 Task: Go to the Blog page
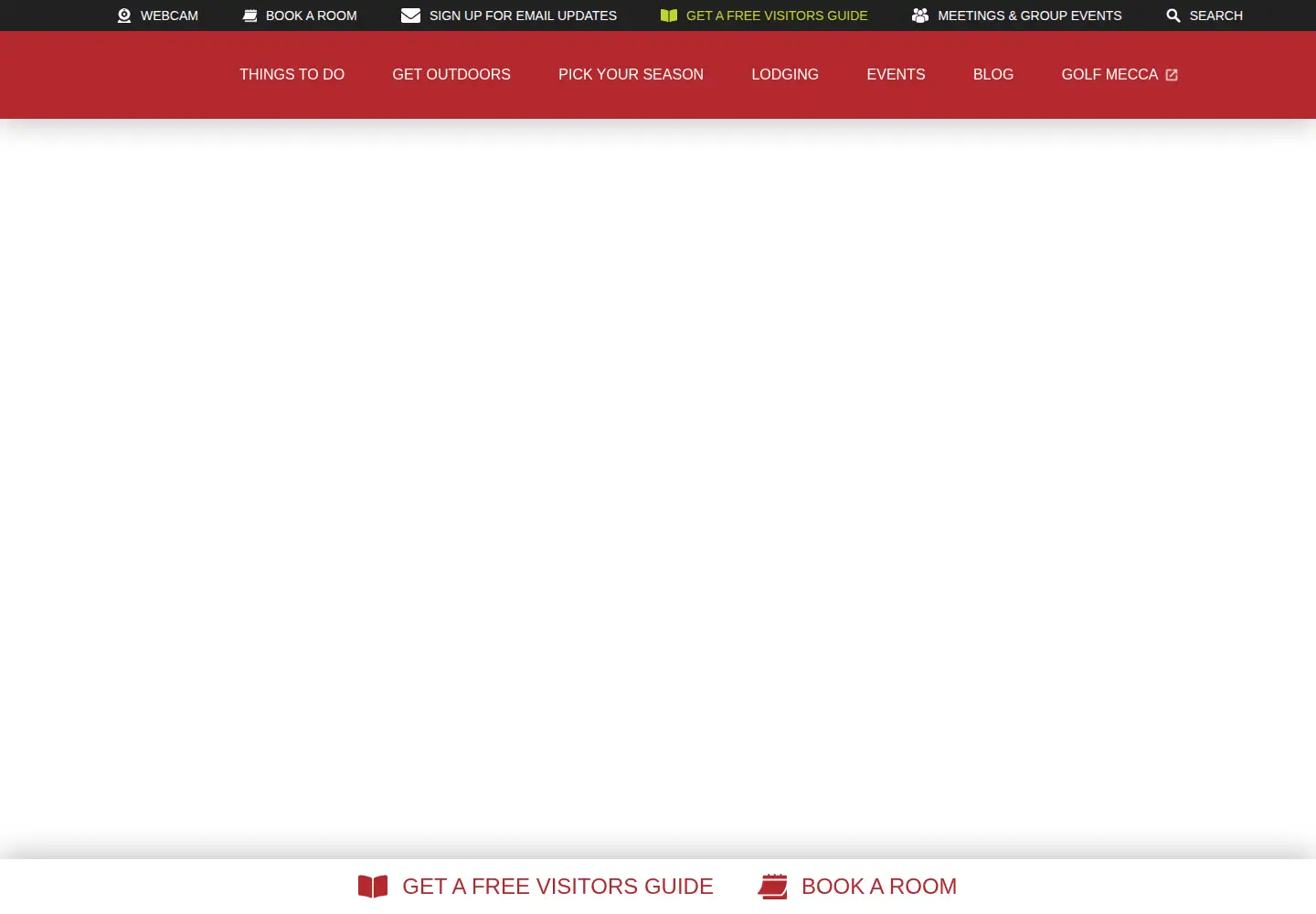coord(993,74)
